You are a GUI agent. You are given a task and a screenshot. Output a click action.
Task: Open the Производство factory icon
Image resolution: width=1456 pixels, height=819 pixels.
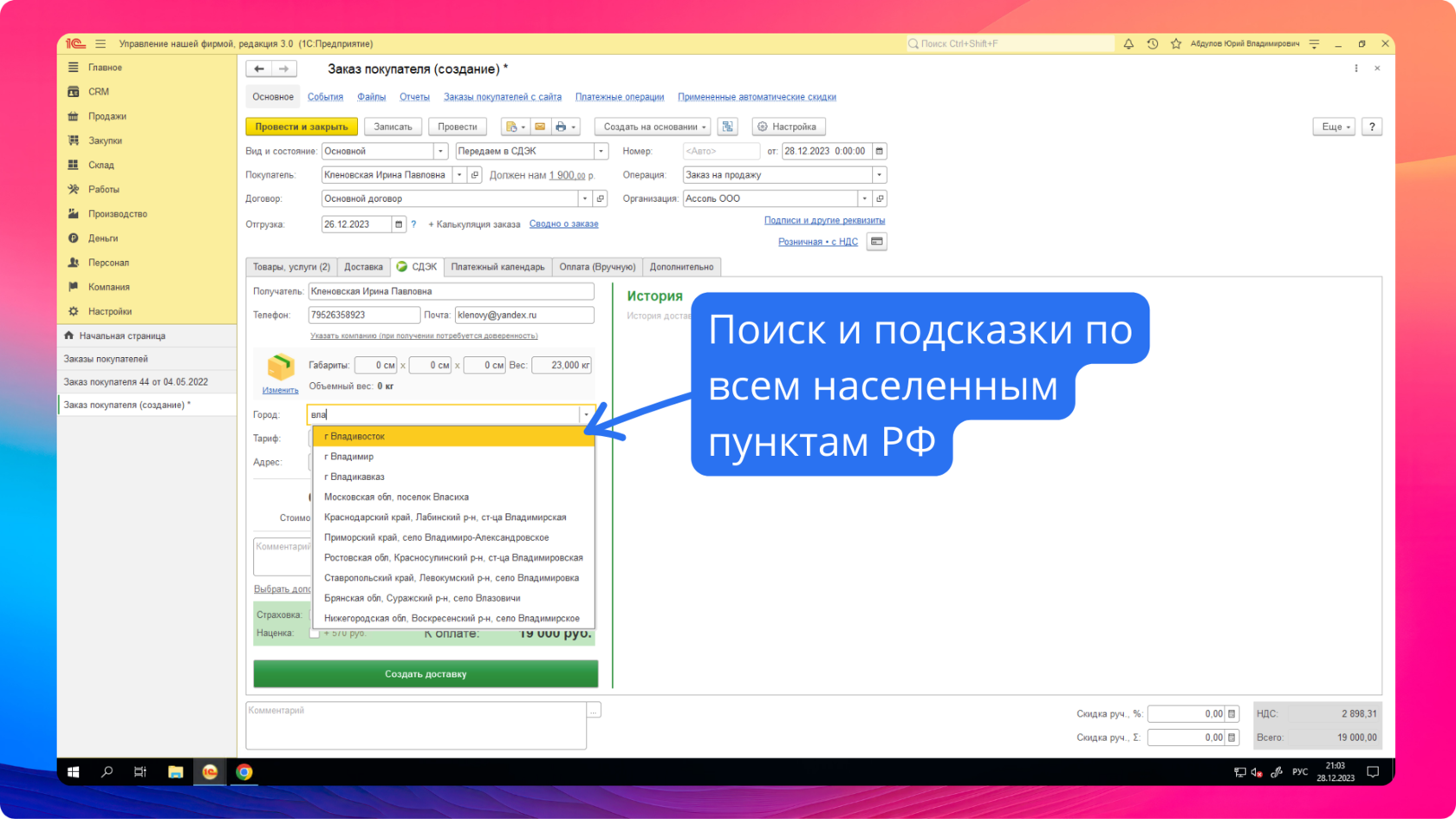click(74, 213)
